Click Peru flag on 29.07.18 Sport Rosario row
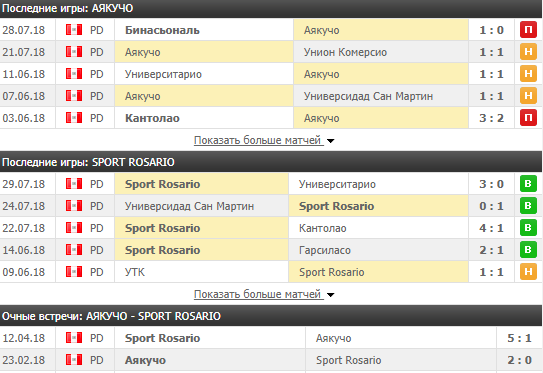Image resolution: width=543 pixels, height=373 pixels. (74, 184)
